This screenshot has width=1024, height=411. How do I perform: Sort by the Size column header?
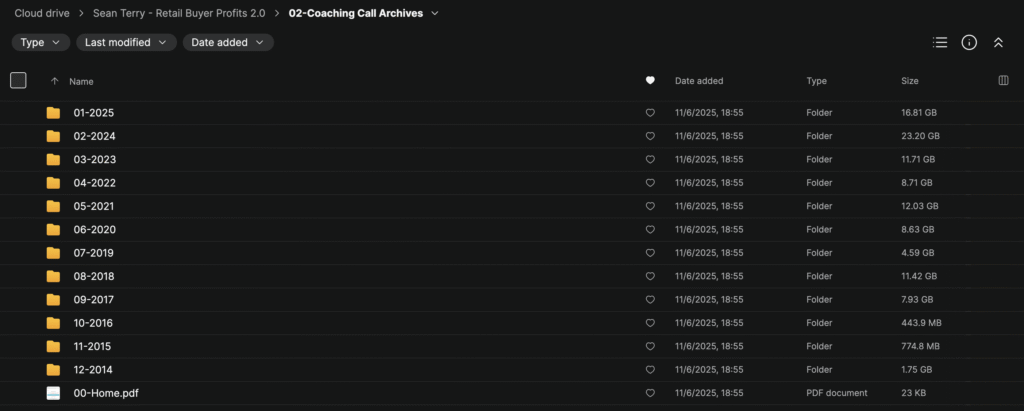click(909, 81)
